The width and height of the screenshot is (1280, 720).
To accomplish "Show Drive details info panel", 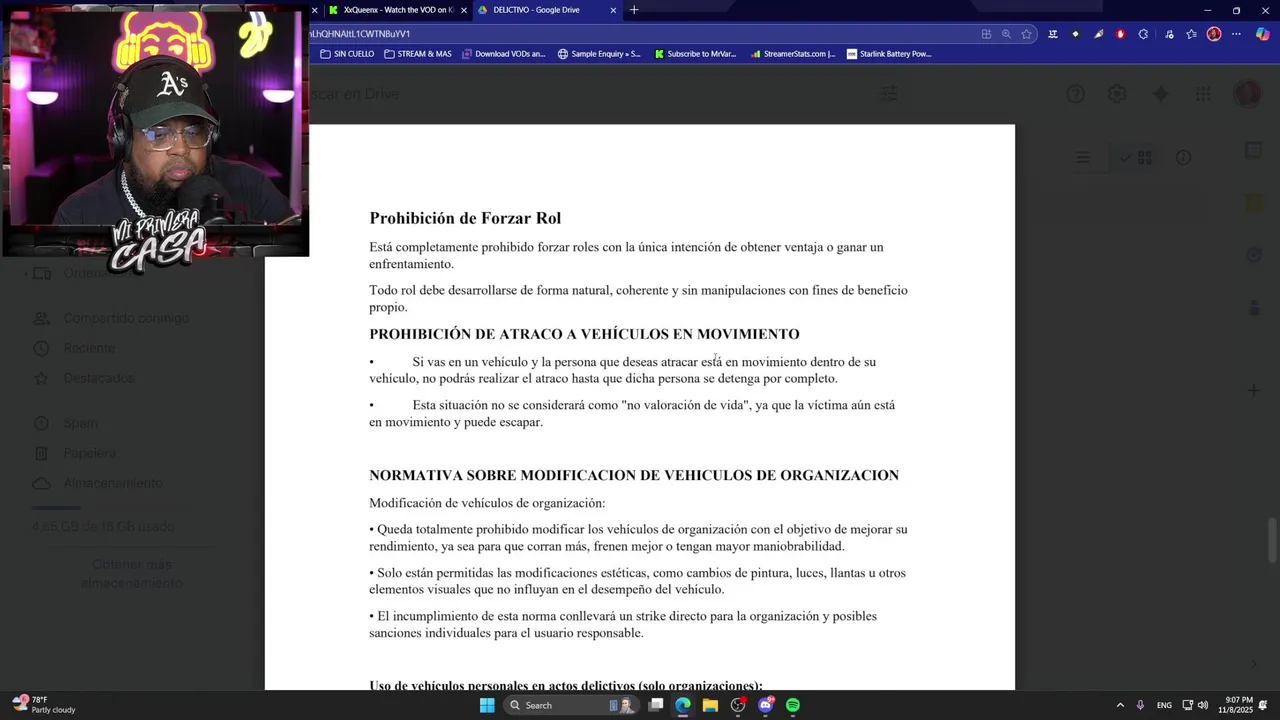I will click(x=1183, y=158).
